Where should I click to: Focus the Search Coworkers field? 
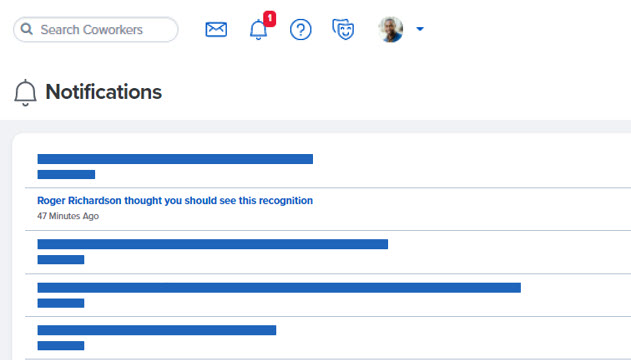[96, 29]
